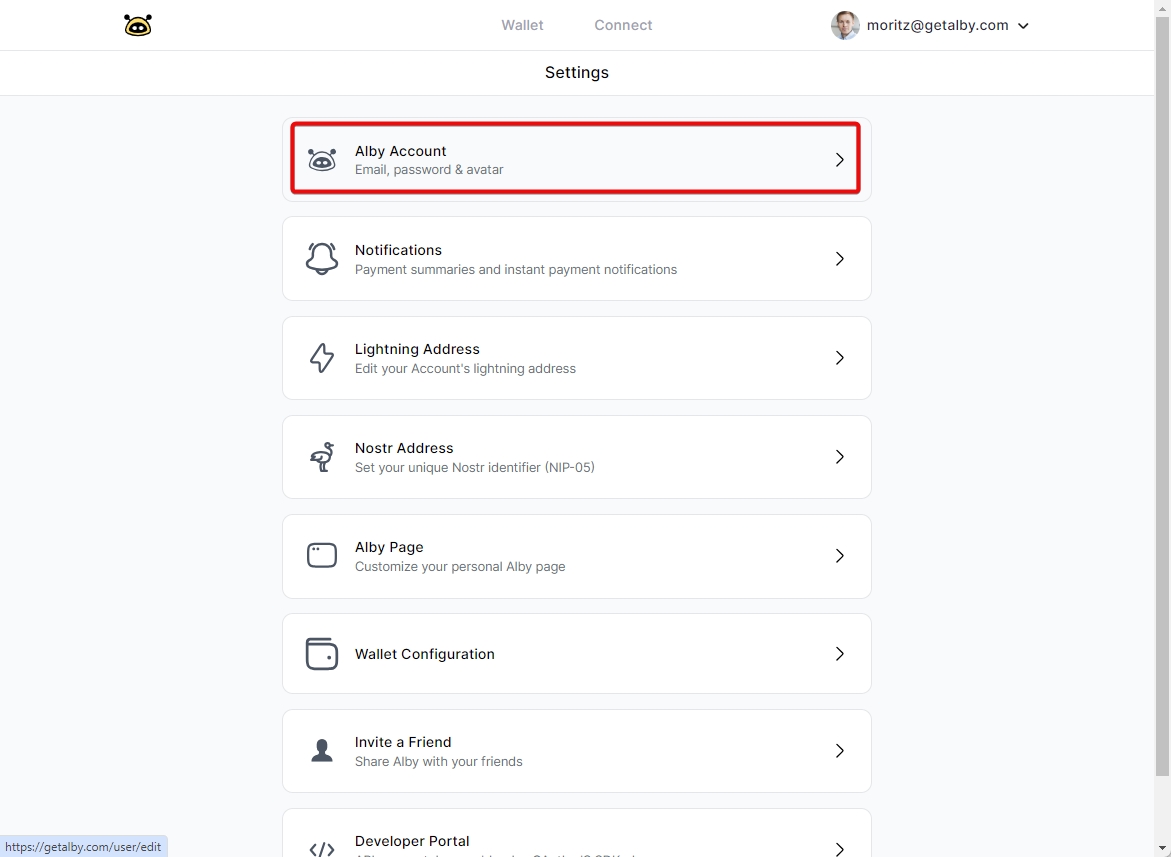Expand Notifications using its right chevron
Viewport: 1171px width, 857px height.
click(839, 259)
